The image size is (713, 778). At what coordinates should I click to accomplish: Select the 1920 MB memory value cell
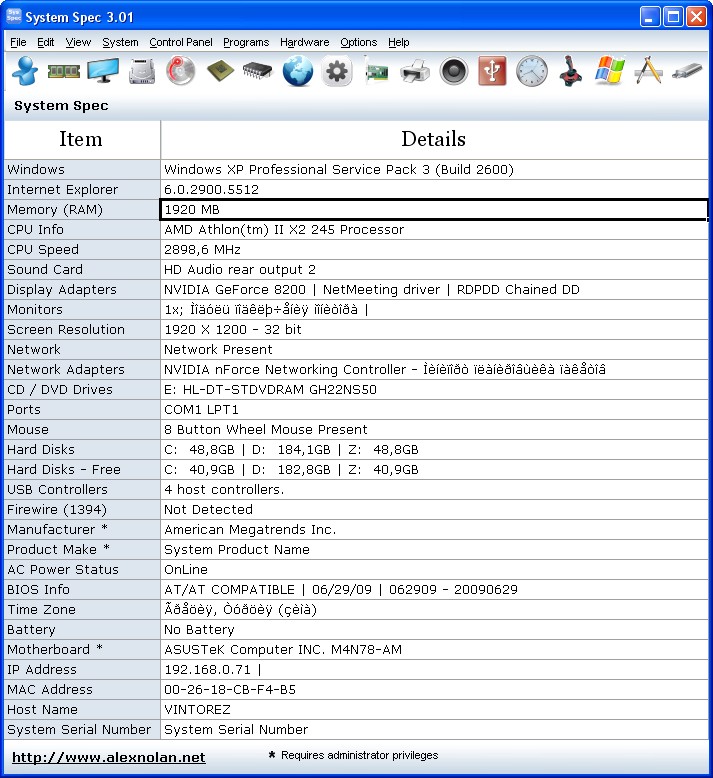pyautogui.click(x=434, y=209)
